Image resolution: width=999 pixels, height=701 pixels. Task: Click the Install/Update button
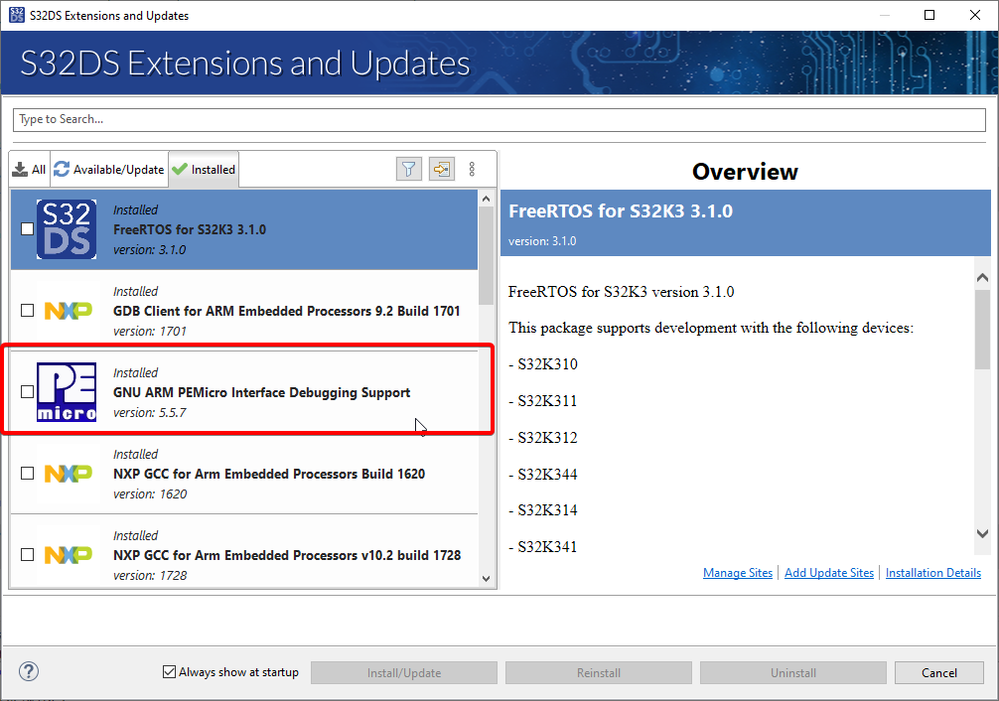pyautogui.click(x=404, y=673)
